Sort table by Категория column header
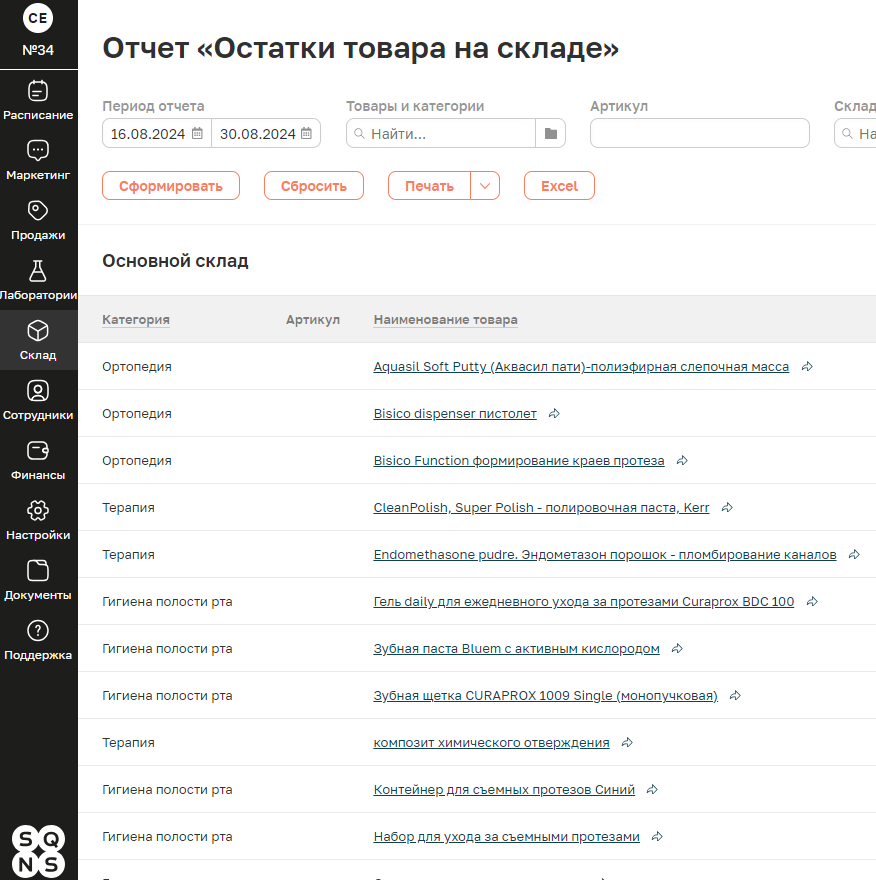 [x=136, y=319]
